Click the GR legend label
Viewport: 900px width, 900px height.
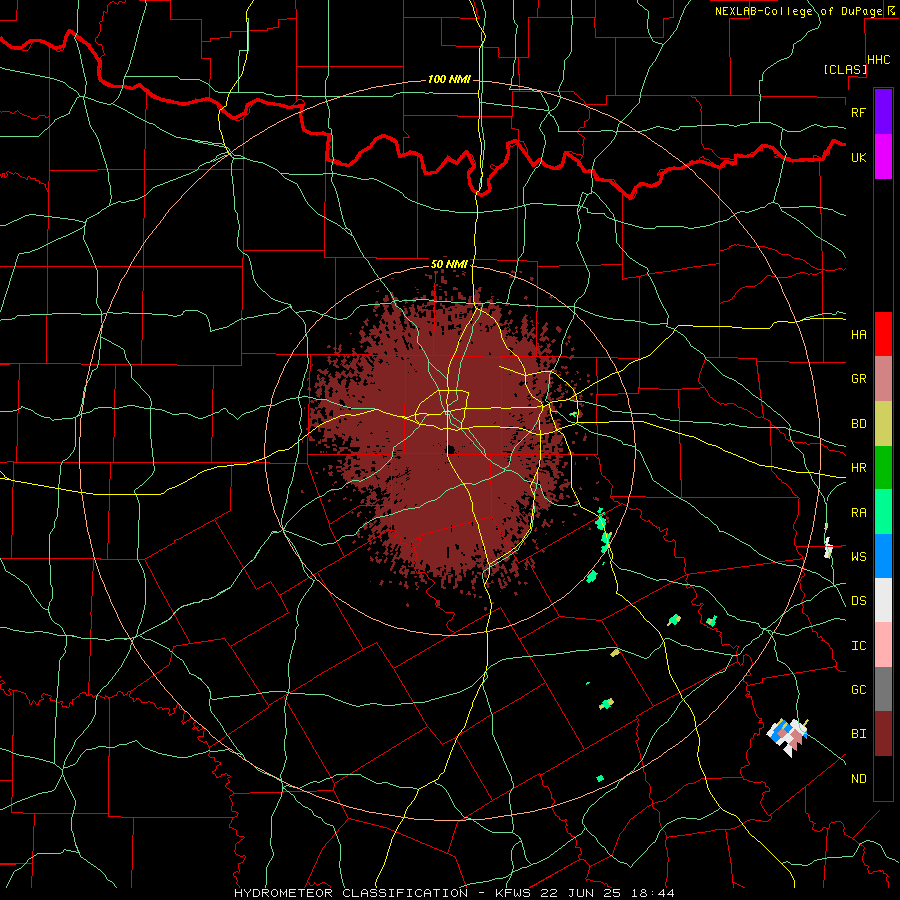point(859,379)
